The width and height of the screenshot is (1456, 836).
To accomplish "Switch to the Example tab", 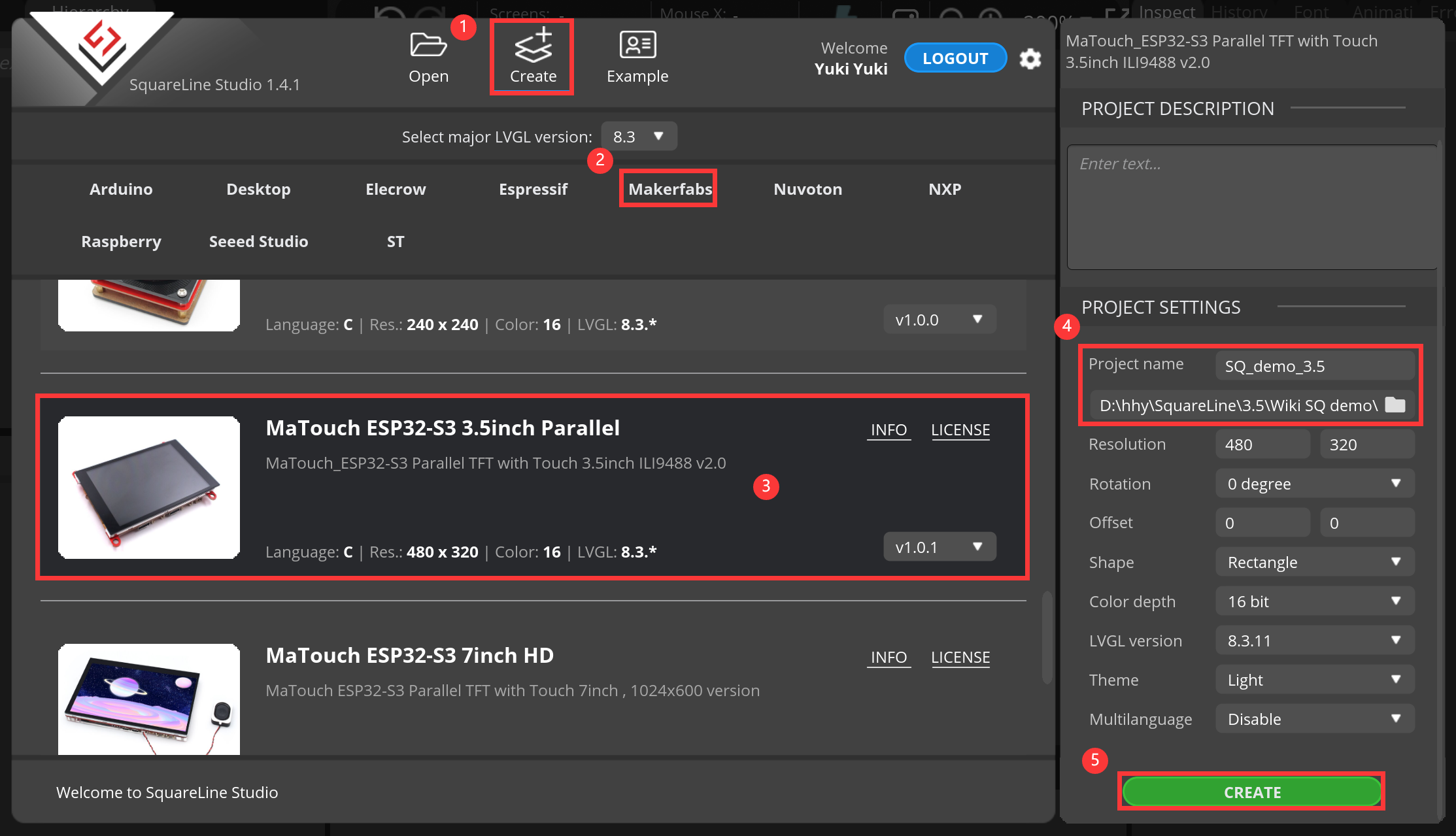I will point(637,57).
